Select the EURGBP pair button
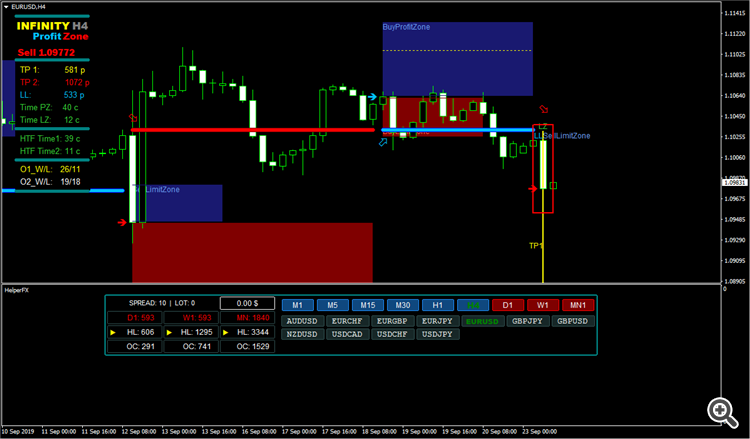This screenshot has height=439, width=750. [x=392, y=321]
